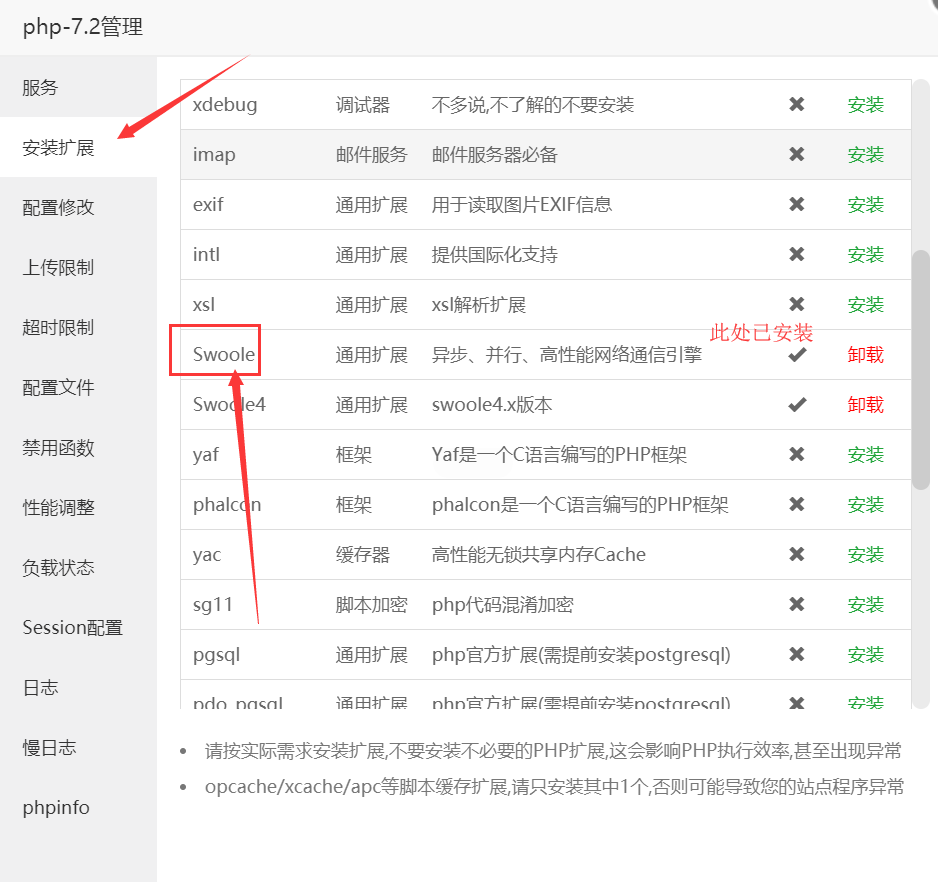Click the yaf extension name

pyautogui.click(x=206, y=455)
